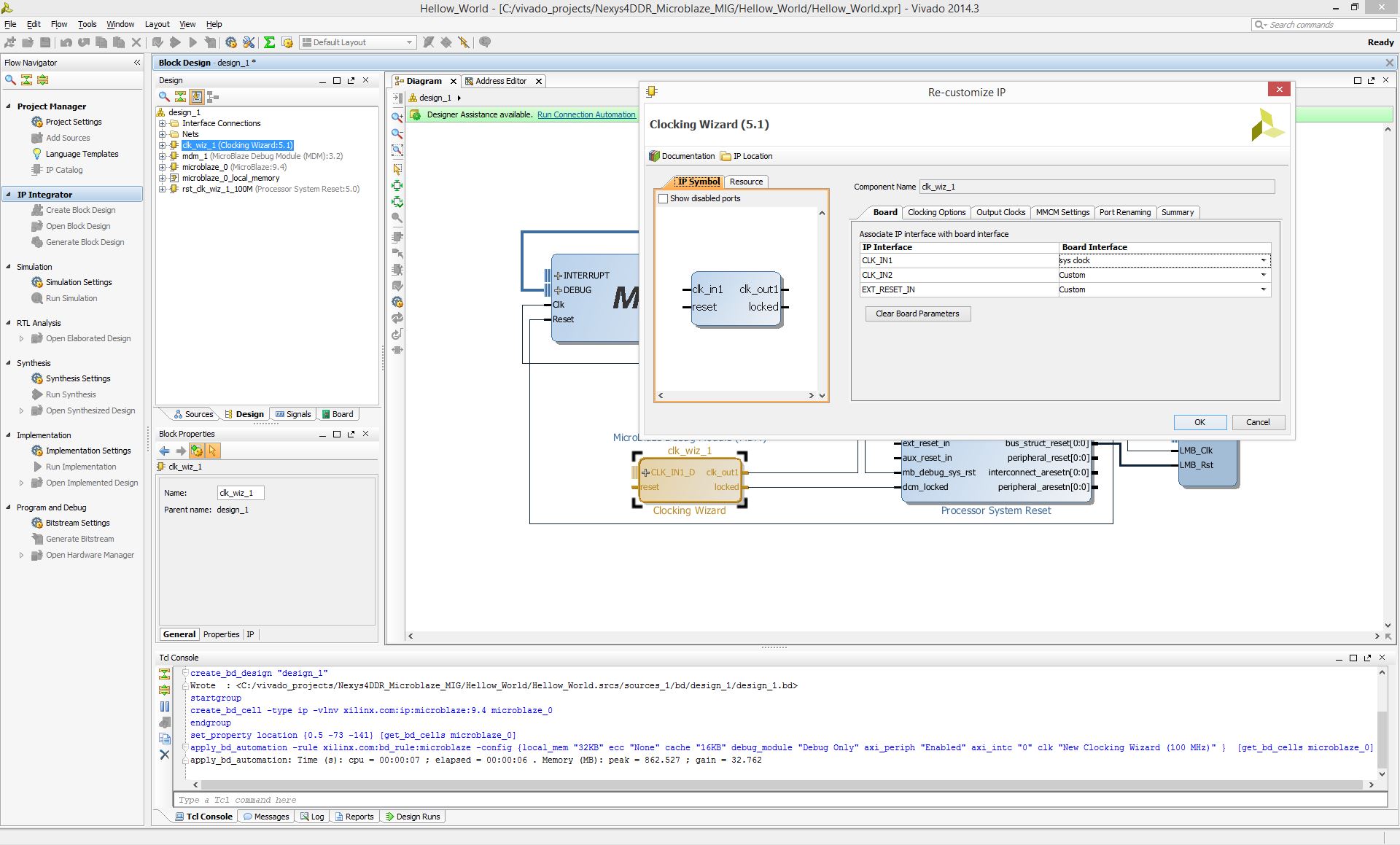Click the Options wrench icon in main toolbar

pyautogui.click(x=249, y=42)
